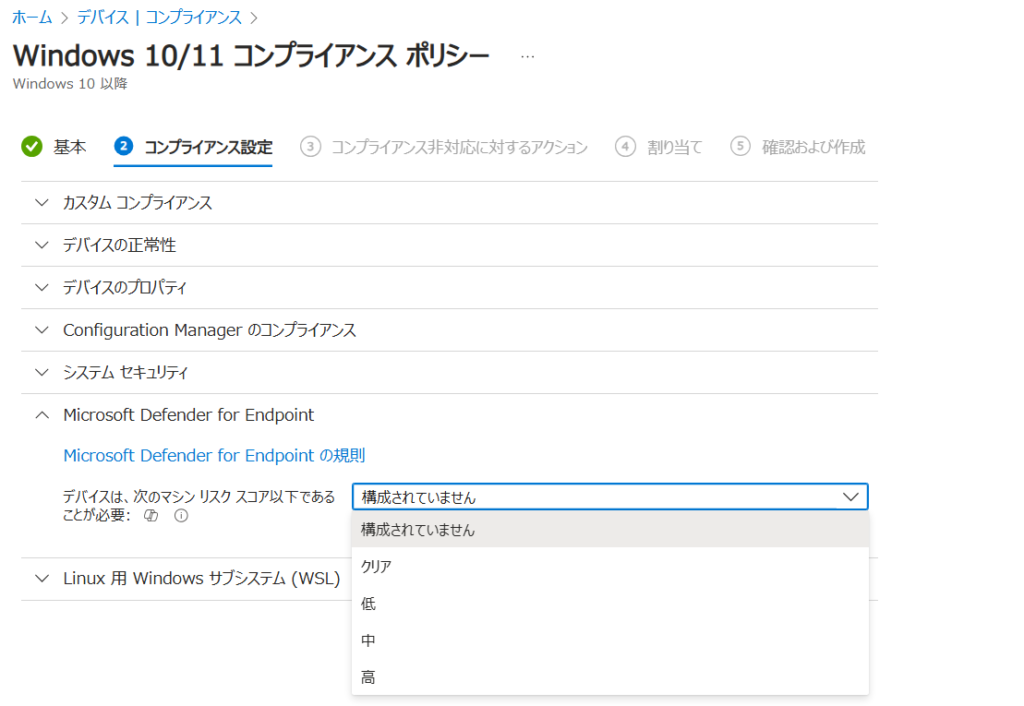Viewport: 1024px width, 706px height.
Task: Expand the システム セキュリティ section
Action: pyautogui.click(x=449, y=372)
